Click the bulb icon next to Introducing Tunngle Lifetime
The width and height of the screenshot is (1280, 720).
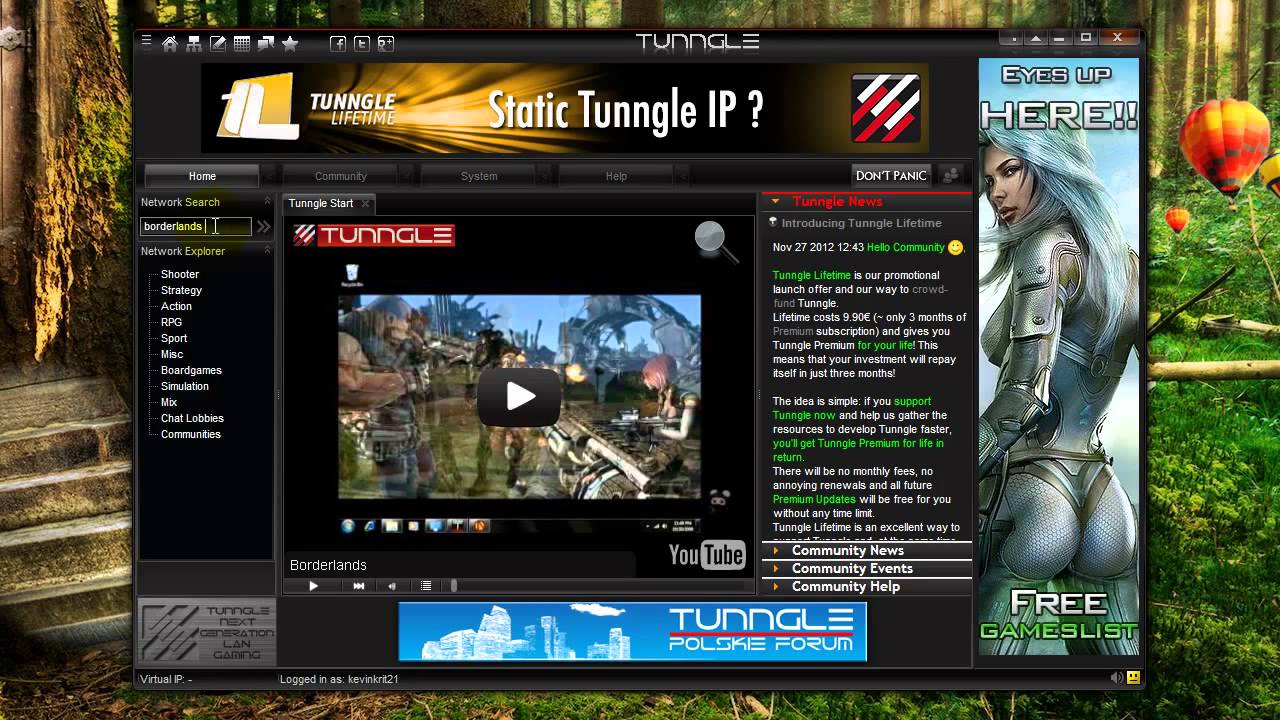tap(773, 222)
